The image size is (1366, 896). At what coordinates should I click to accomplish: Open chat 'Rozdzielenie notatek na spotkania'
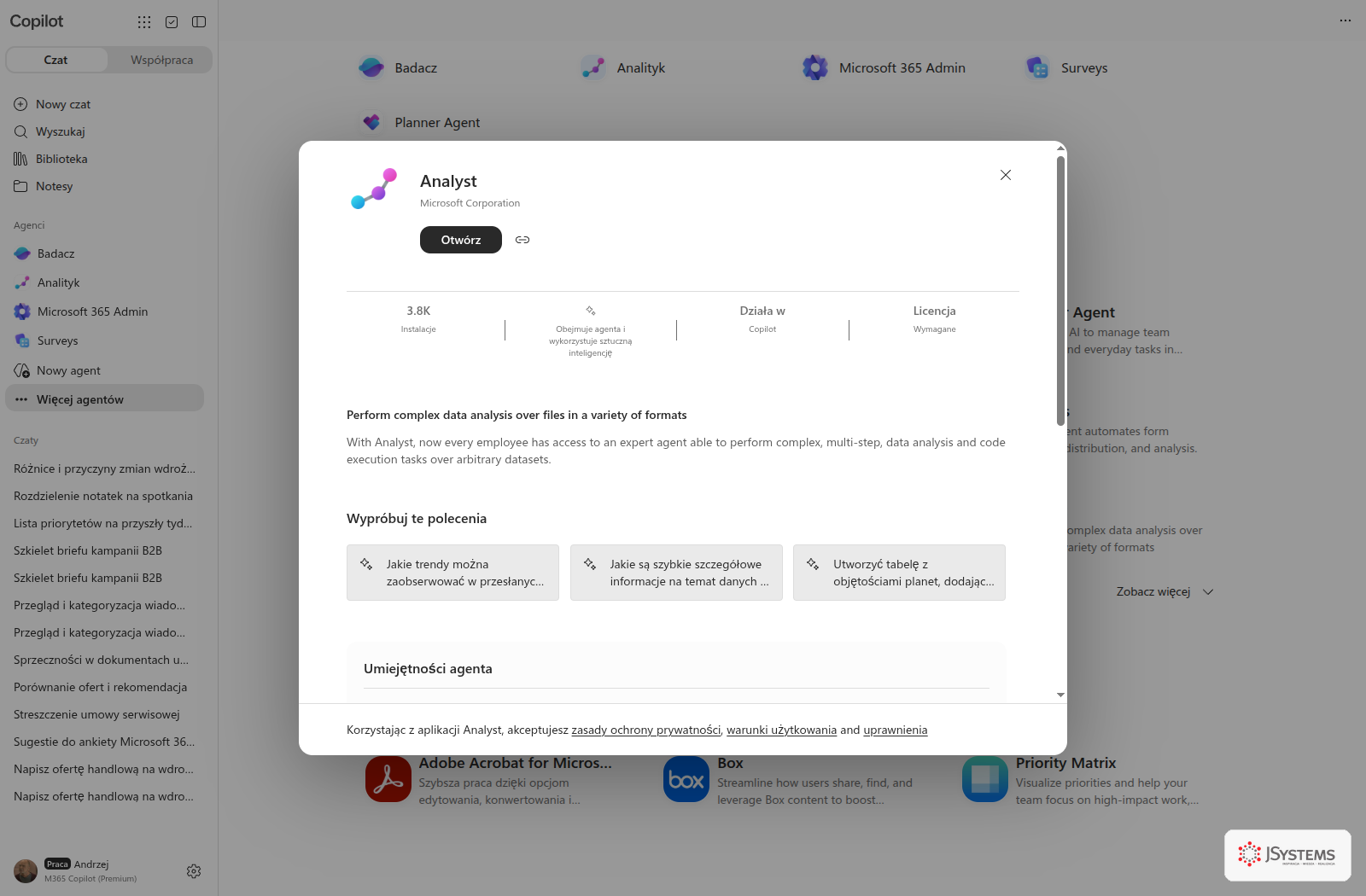click(x=105, y=496)
